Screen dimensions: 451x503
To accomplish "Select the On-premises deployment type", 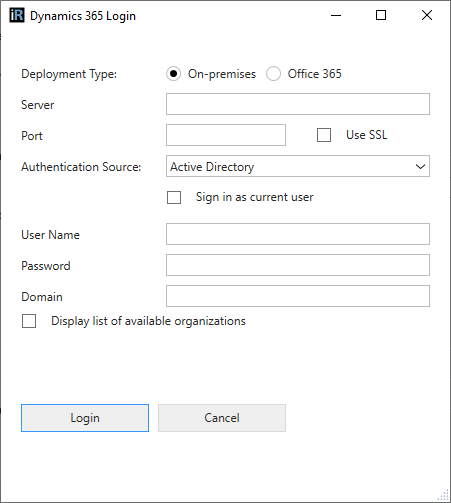I will click(173, 74).
